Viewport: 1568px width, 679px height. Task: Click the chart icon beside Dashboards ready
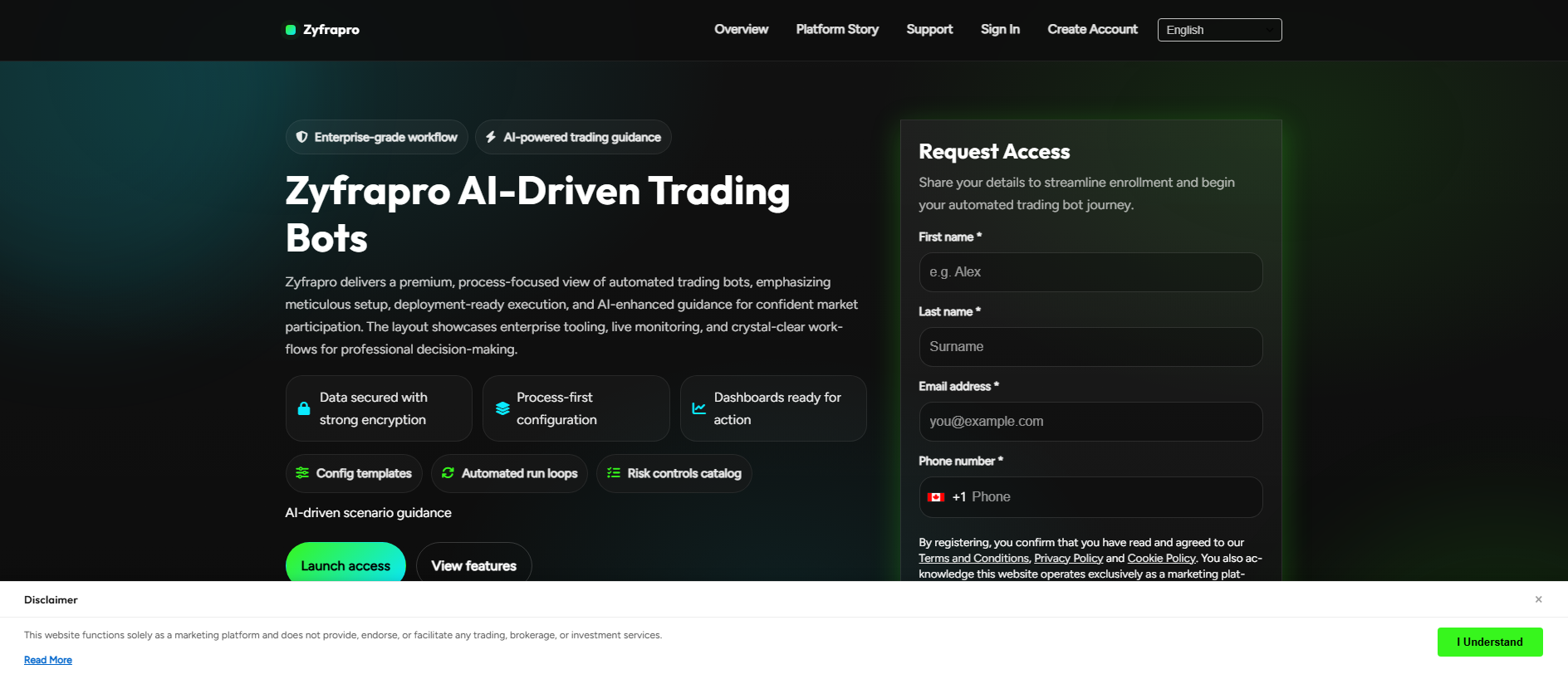699,408
